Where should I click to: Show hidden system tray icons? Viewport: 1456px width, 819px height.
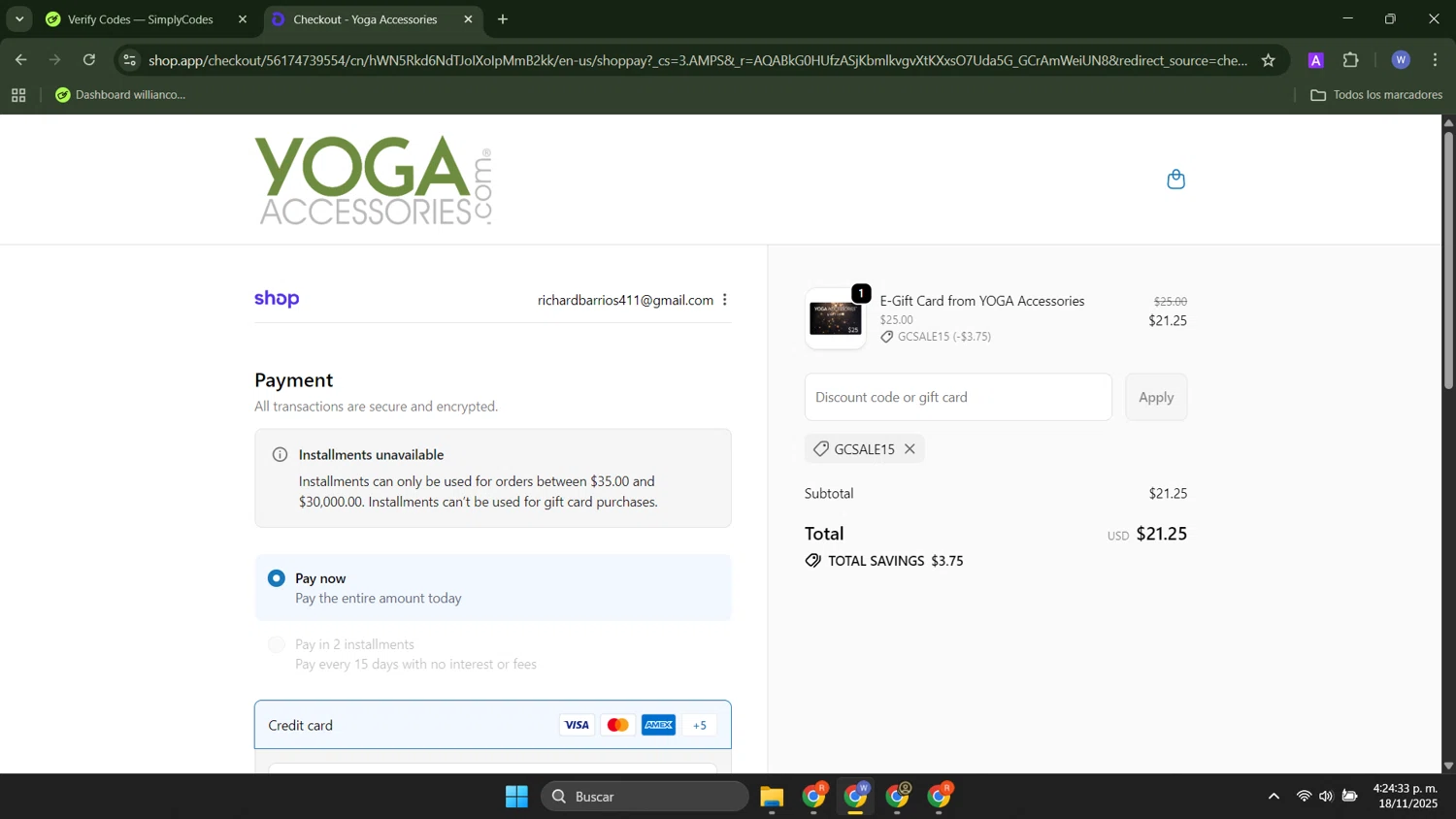point(1274,797)
